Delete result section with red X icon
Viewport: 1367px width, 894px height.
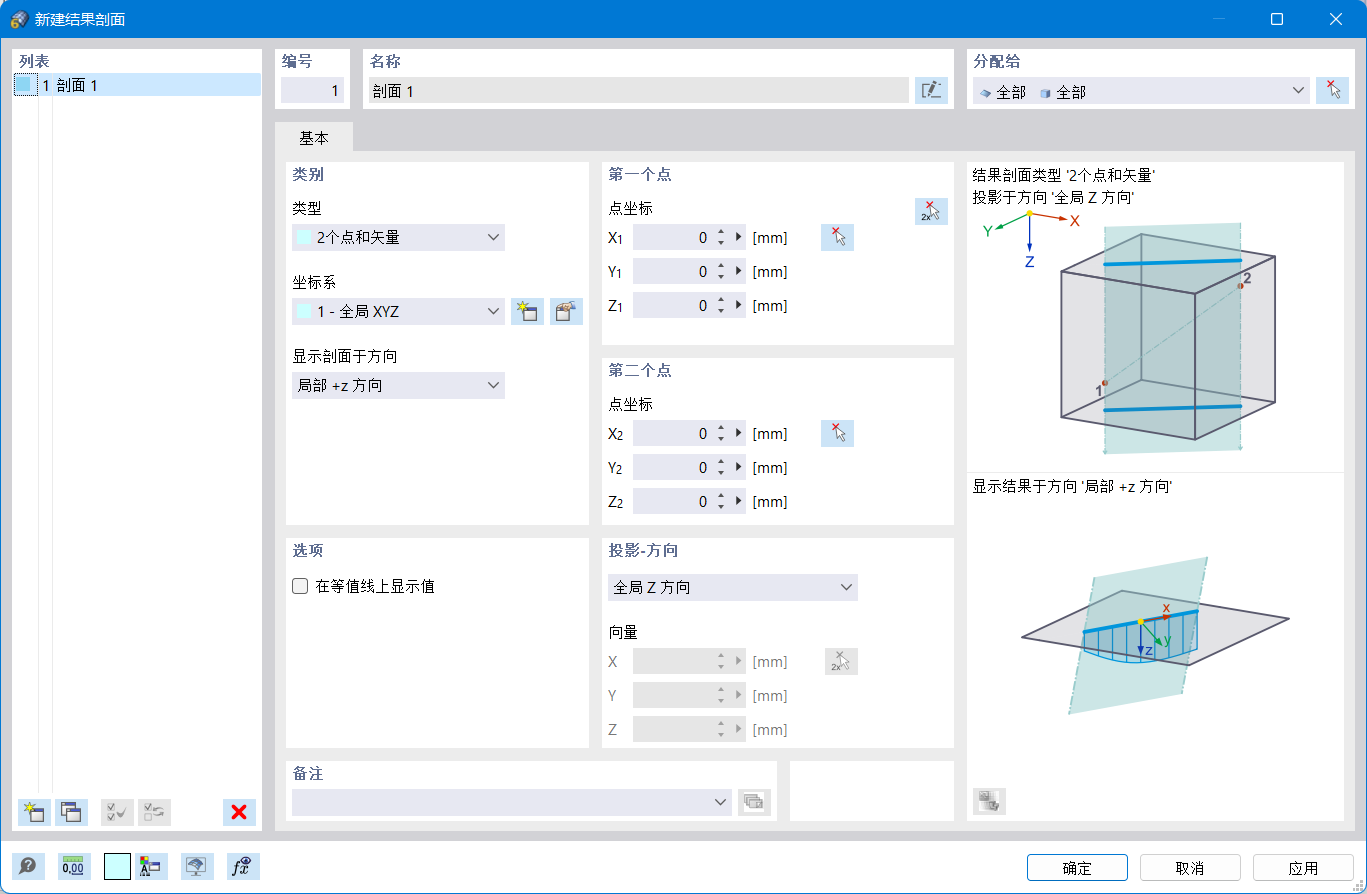click(239, 812)
